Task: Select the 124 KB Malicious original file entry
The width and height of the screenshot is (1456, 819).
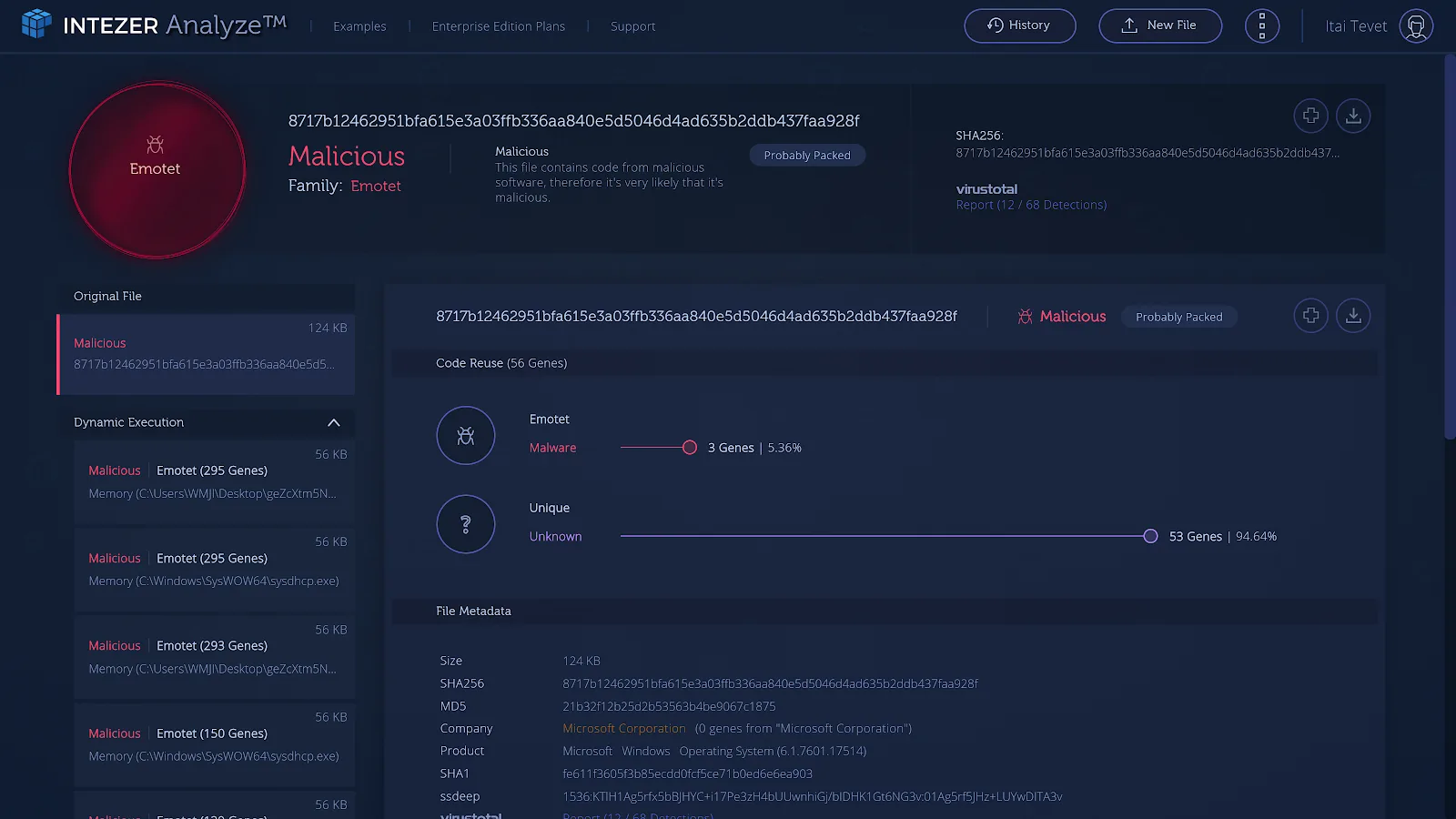Action: (x=206, y=354)
